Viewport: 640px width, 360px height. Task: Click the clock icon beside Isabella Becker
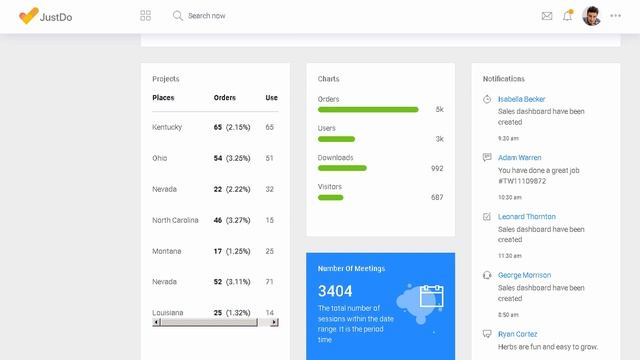487,99
